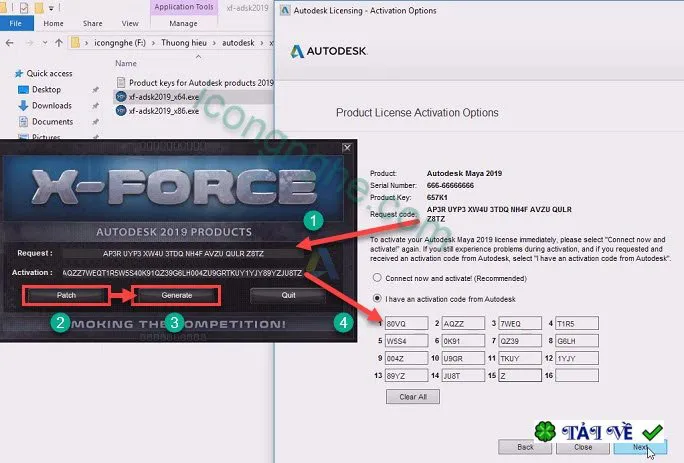Click activation code box 4 containing T1R5

pos(577,323)
